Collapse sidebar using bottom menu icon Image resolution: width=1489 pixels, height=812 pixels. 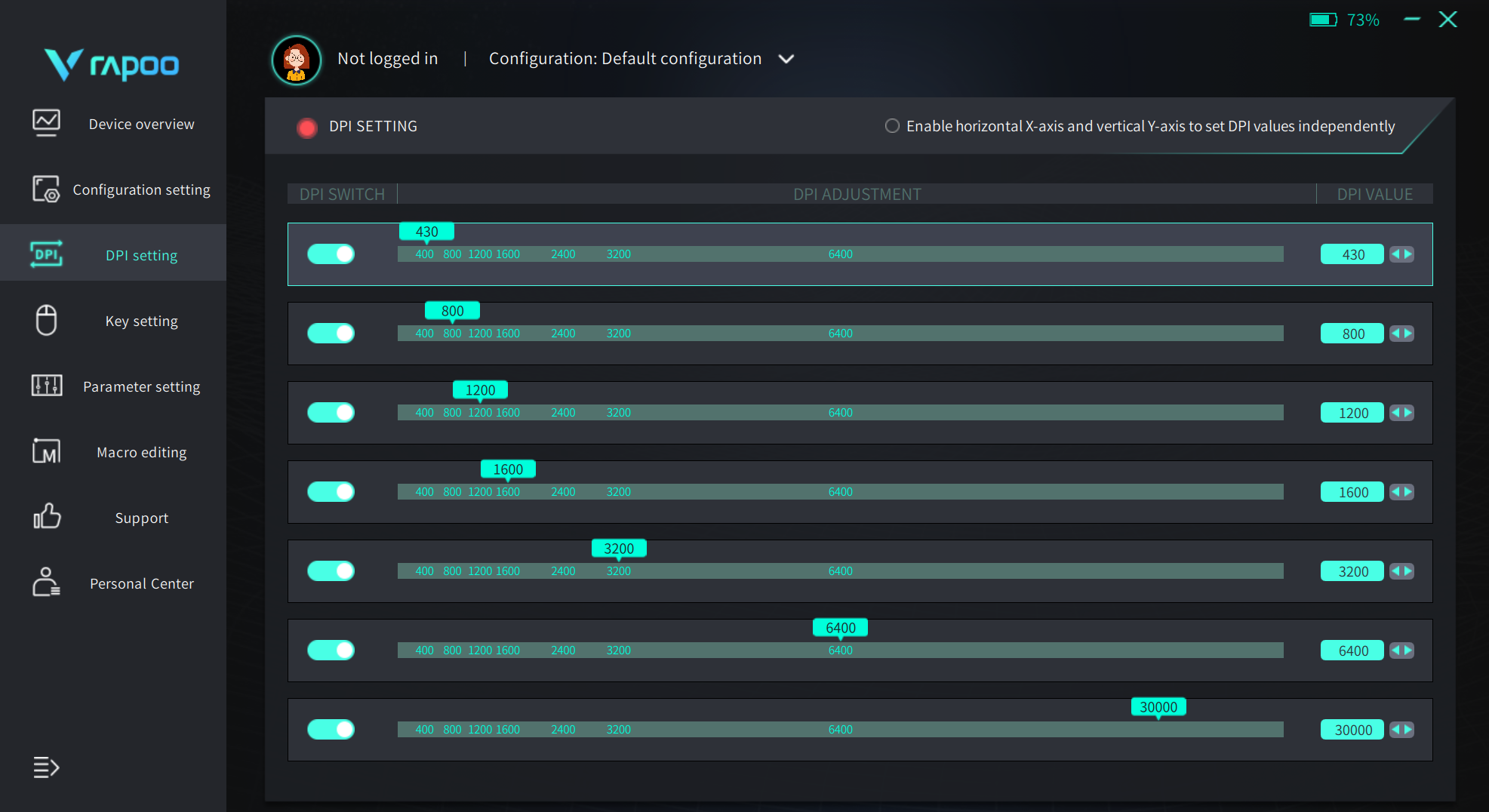pos(46,767)
